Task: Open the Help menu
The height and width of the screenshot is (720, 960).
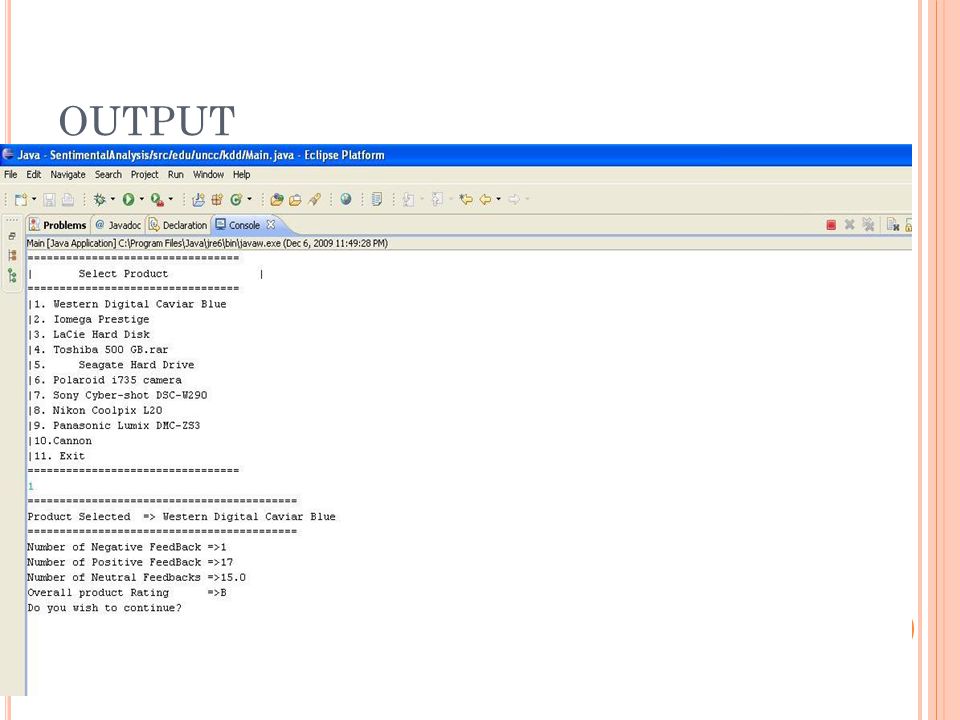Action: (242, 174)
